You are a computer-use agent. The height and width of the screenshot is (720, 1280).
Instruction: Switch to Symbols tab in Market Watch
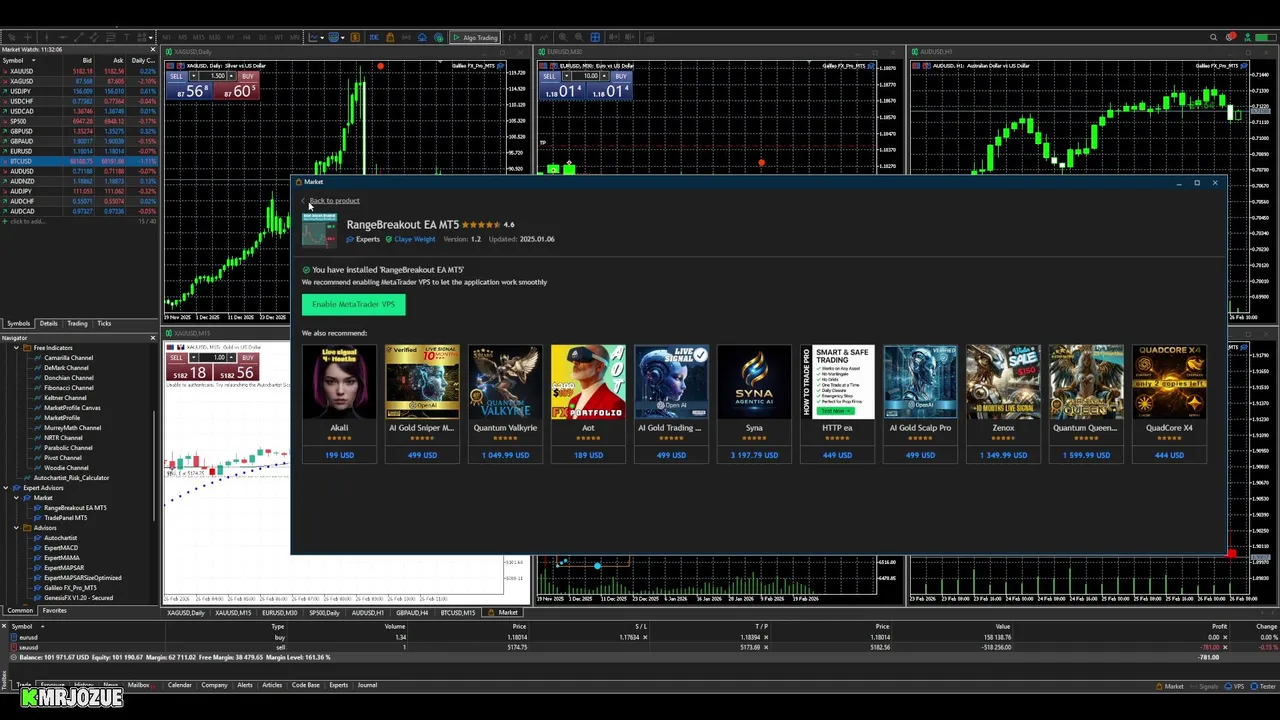pos(19,324)
